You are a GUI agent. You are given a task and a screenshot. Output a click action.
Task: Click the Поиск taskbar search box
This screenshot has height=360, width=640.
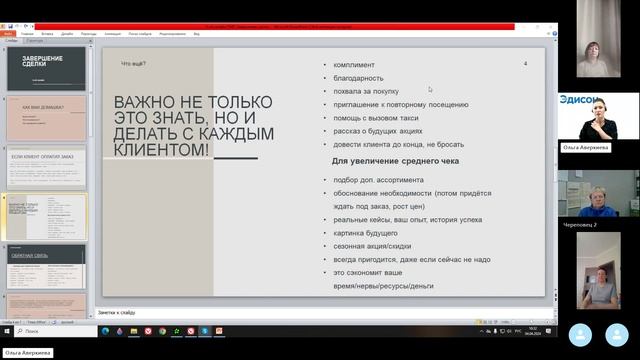(56, 331)
